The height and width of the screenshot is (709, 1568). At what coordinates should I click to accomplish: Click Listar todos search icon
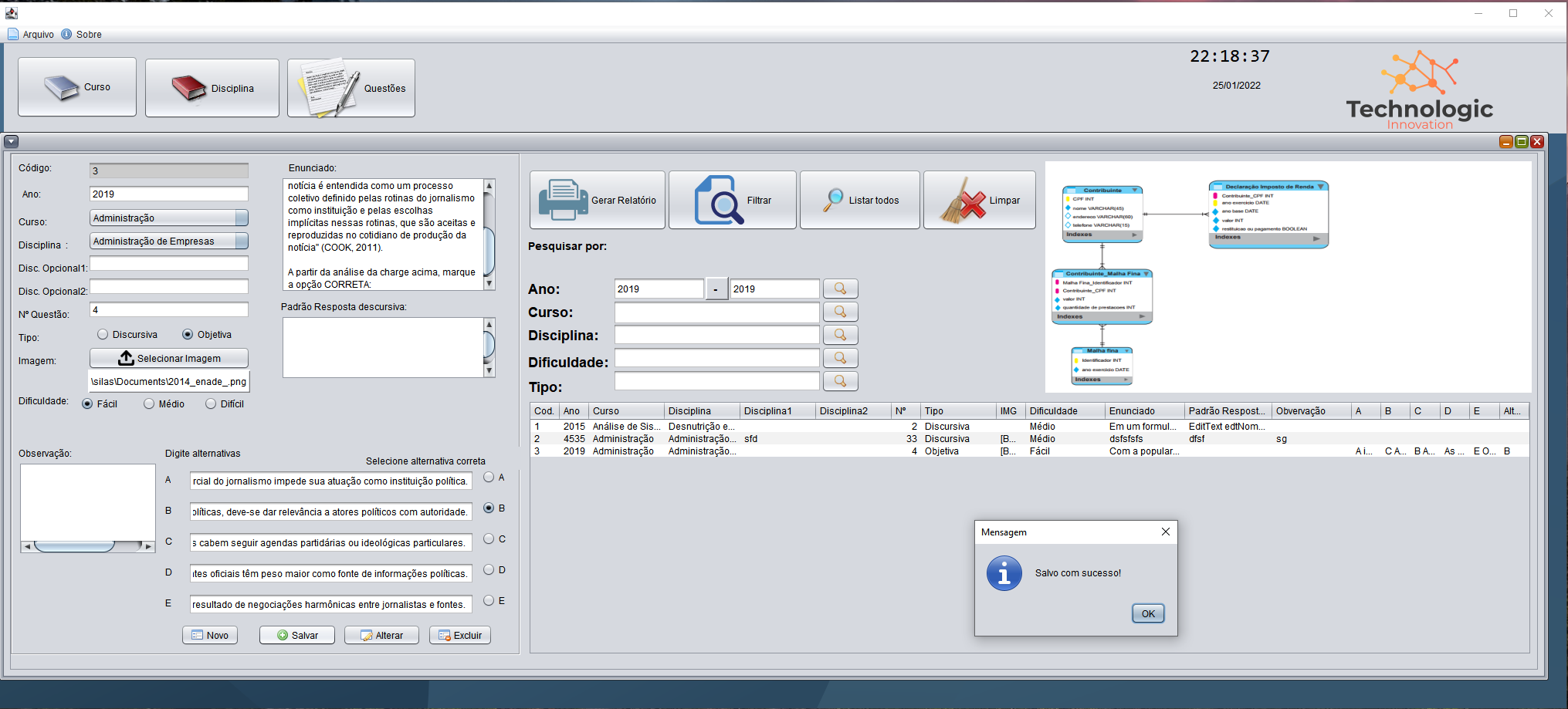point(835,199)
